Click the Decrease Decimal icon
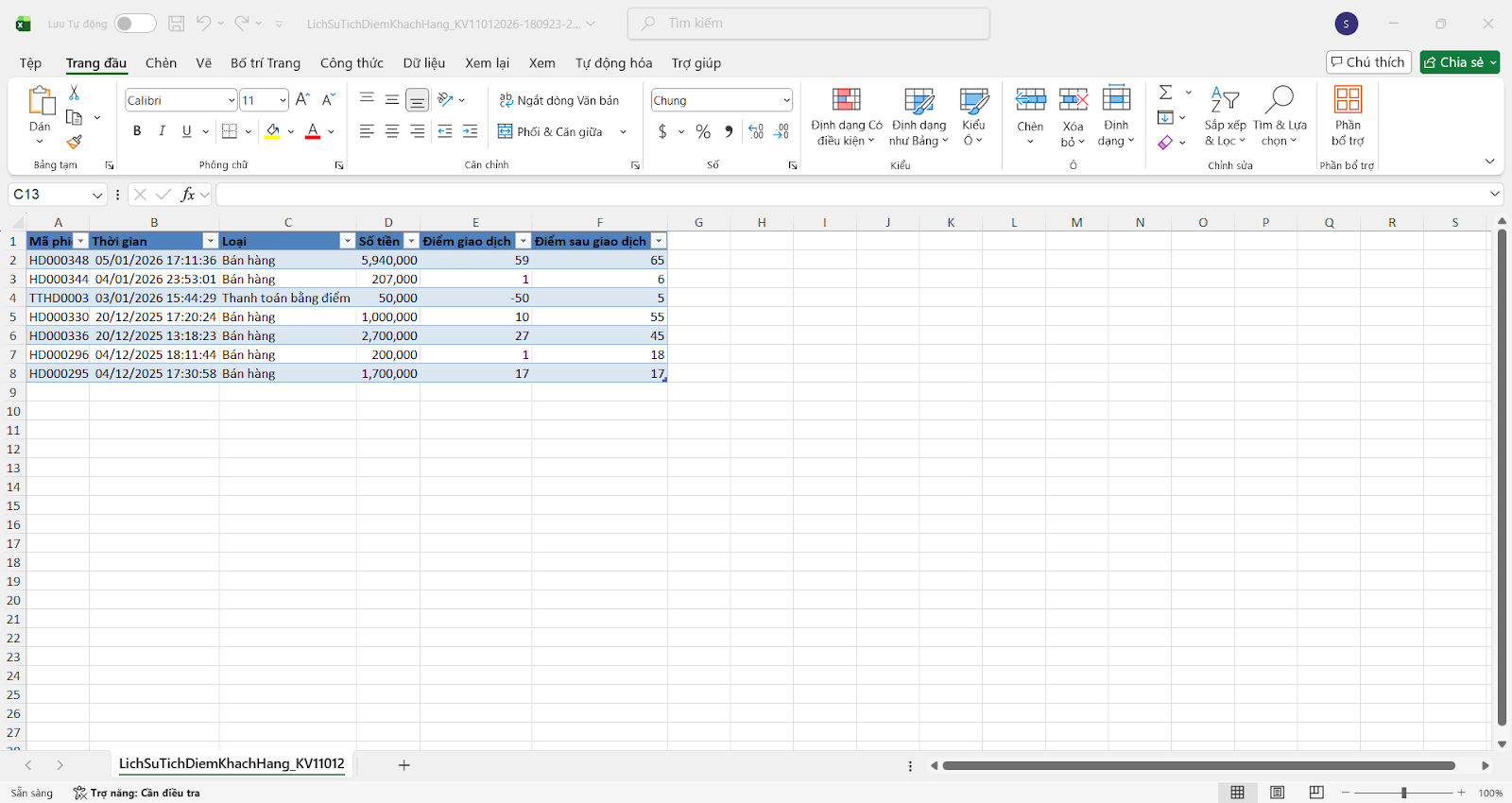The width and height of the screenshot is (1512, 803). tap(782, 131)
